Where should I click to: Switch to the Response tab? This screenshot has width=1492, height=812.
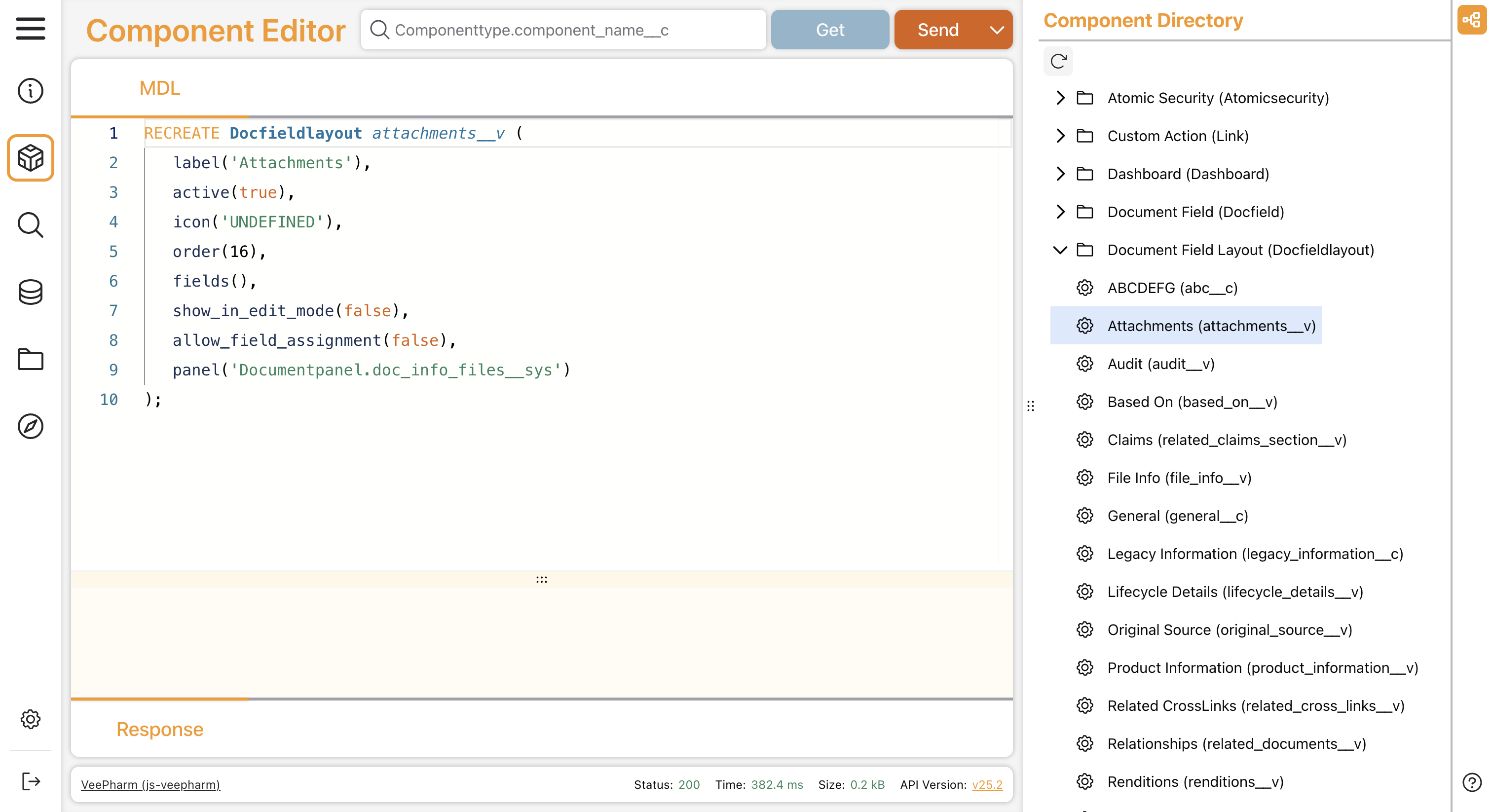click(160, 729)
